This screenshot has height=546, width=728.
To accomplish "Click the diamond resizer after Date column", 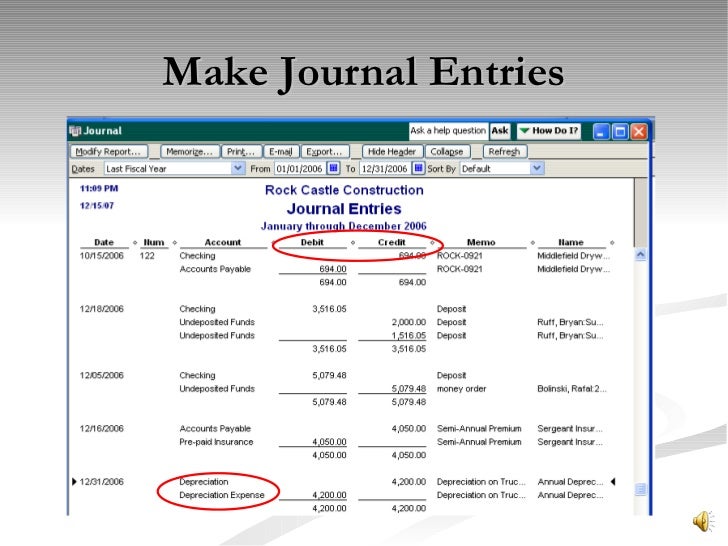I will pyautogui.click(x=135, y=242).
